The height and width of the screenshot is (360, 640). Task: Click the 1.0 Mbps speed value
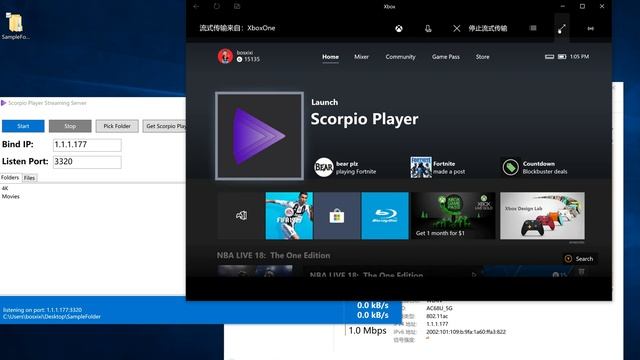pos(367,331)
